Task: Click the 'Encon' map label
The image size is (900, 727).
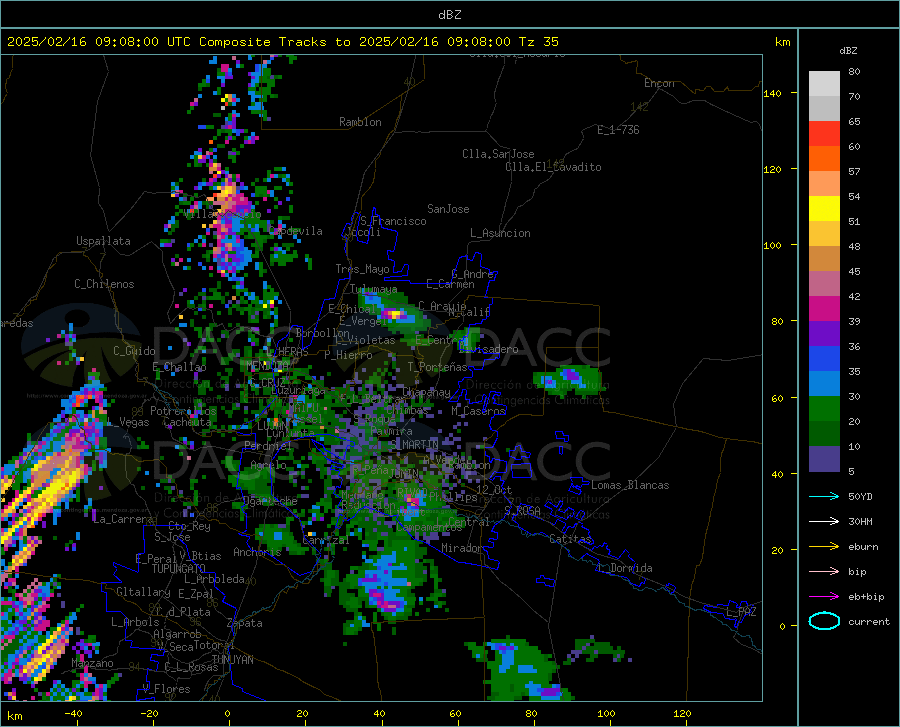Action: click(659, 83)
